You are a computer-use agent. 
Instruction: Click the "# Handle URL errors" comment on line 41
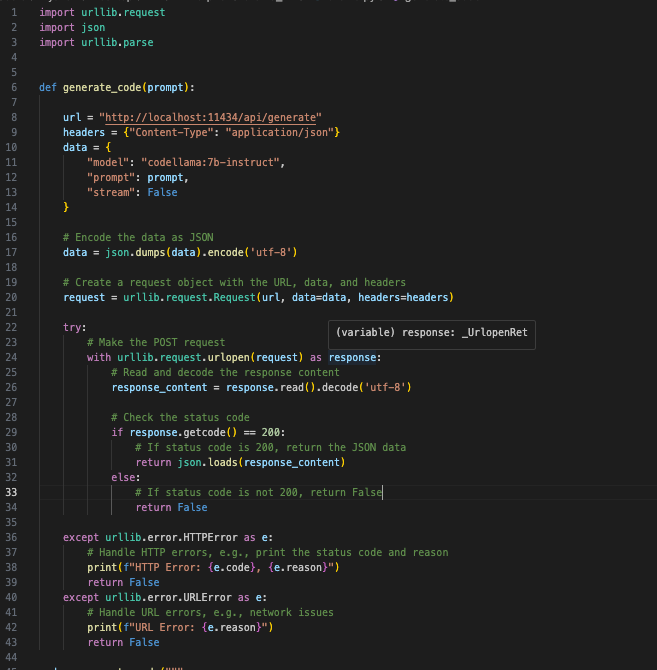(210, 612)
